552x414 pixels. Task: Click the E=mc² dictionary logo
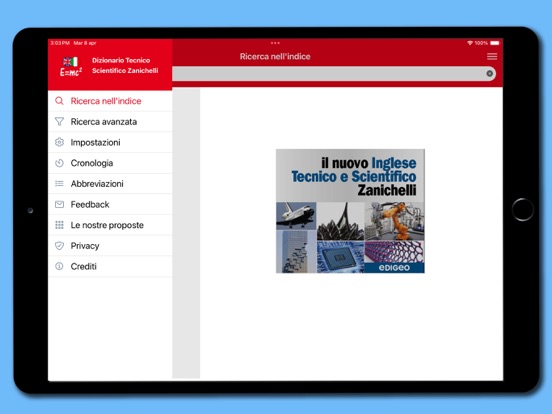[71, 67]
